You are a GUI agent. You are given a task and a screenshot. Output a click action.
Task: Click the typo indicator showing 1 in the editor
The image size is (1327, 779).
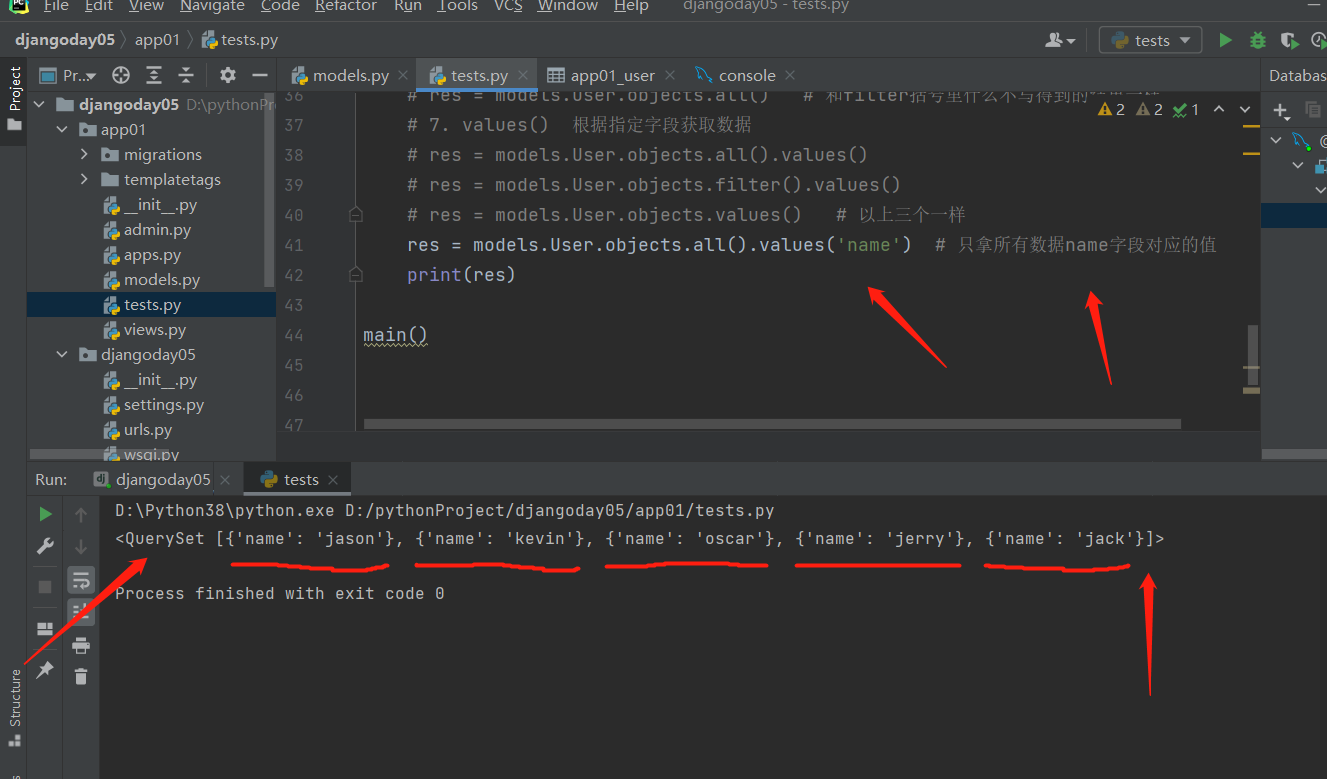click(1186, 109)
